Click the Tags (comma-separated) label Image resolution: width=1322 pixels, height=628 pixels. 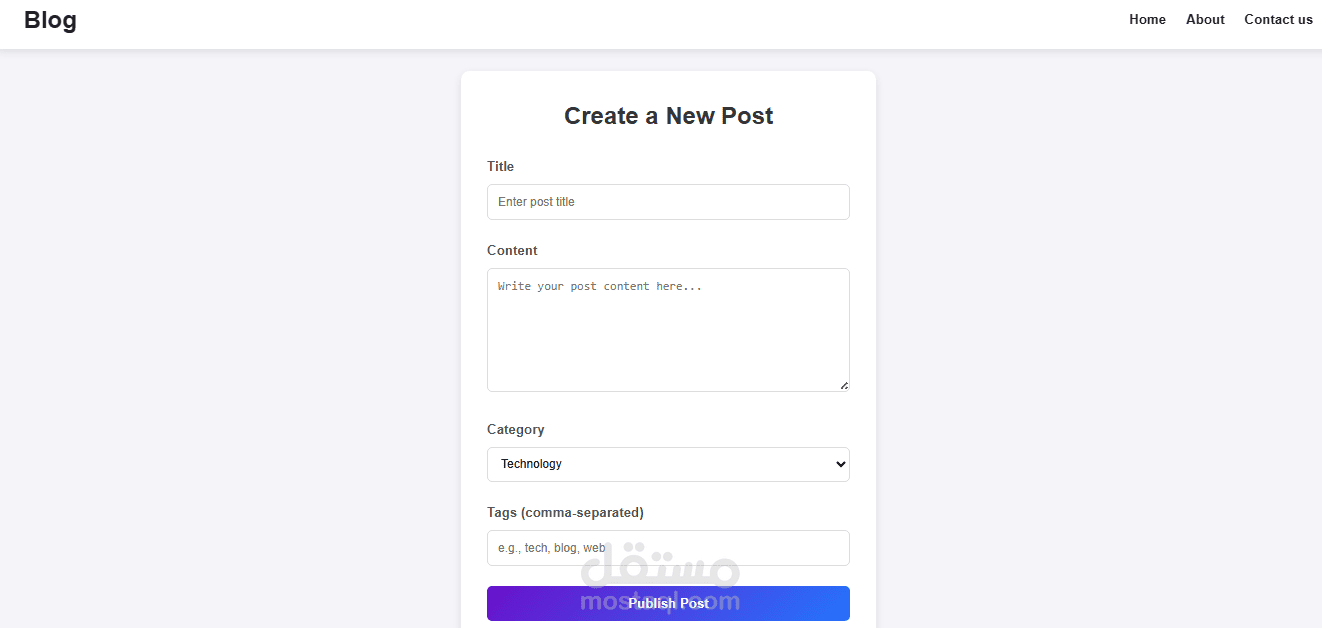coord(565,512)
